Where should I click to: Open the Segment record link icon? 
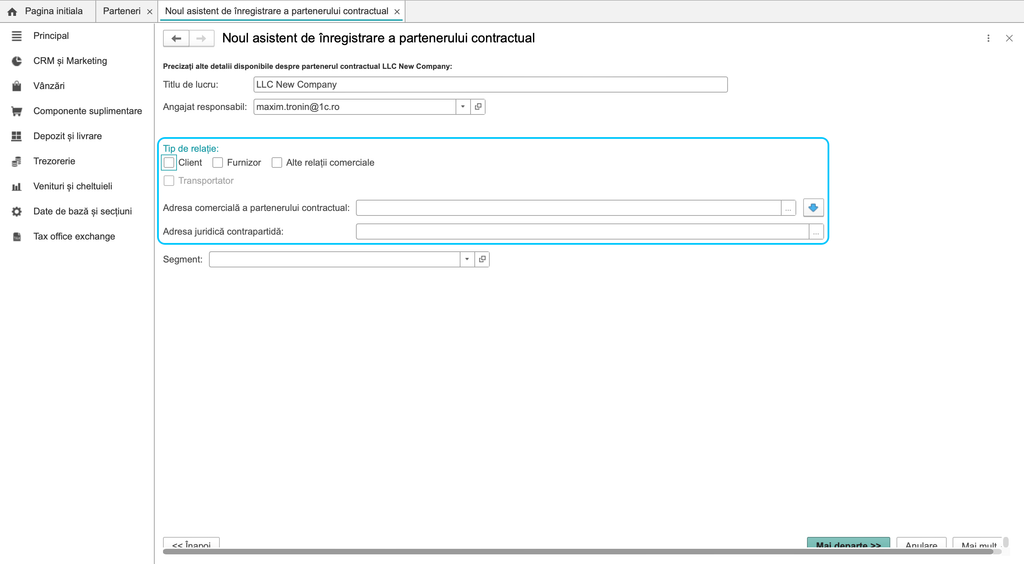[x=482, y=259]
